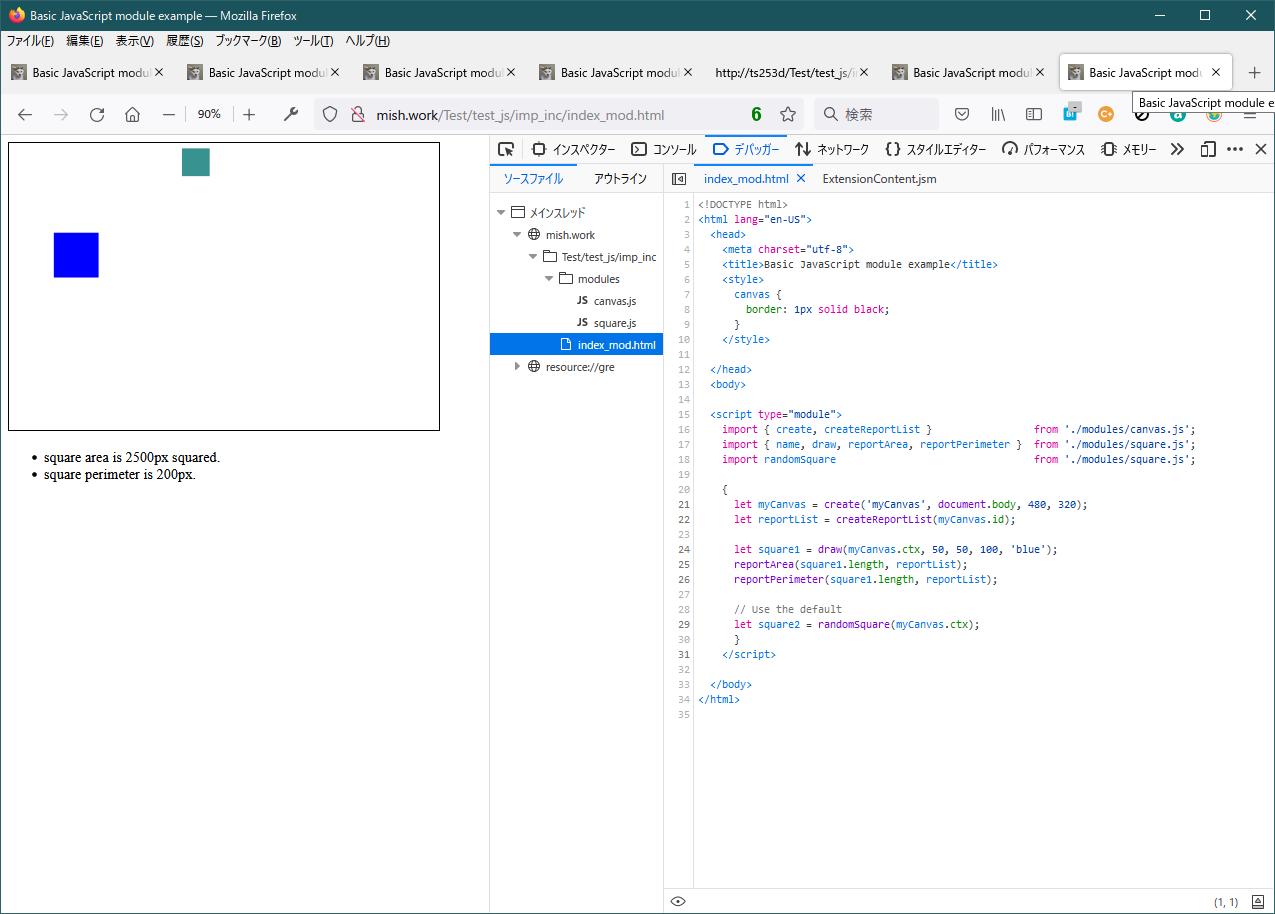Screen dimensions: 1275x914
Task: Select the デバッガー panel
Action: pos(746,149)
